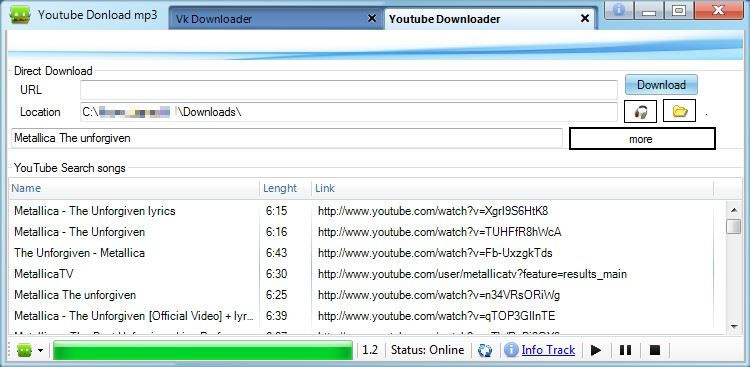750x367 pixels.
Task: Close the Vk Downloader tab
Action: [372, 19]
